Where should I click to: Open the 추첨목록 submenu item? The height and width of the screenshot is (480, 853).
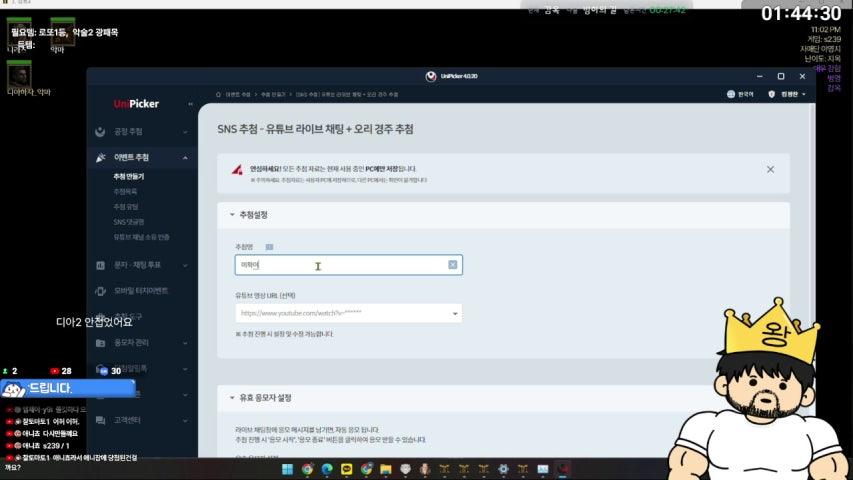(x=125, y=192)
